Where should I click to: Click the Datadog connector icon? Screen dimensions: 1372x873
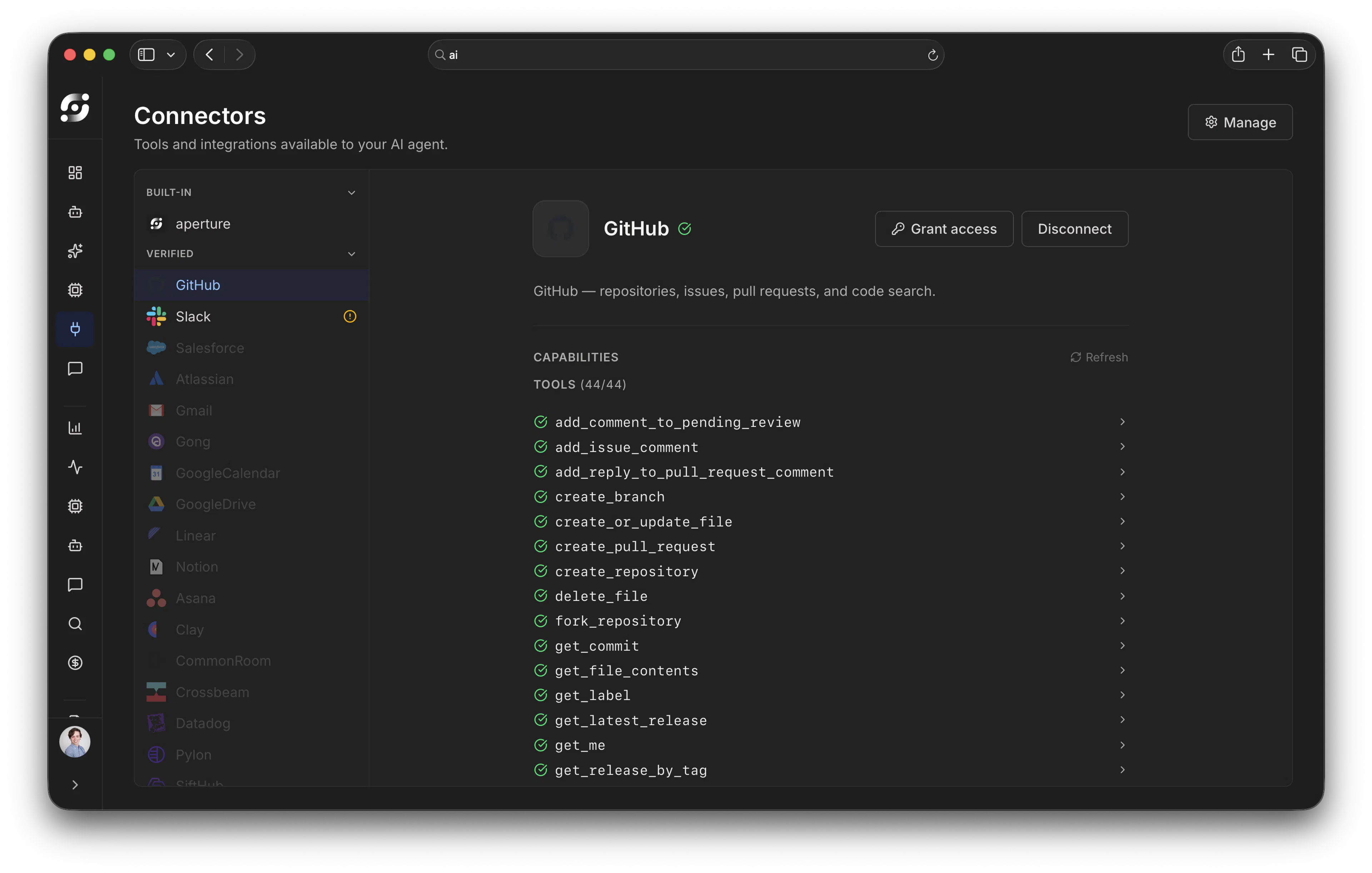pyautogui.click(x=156, y=723)
